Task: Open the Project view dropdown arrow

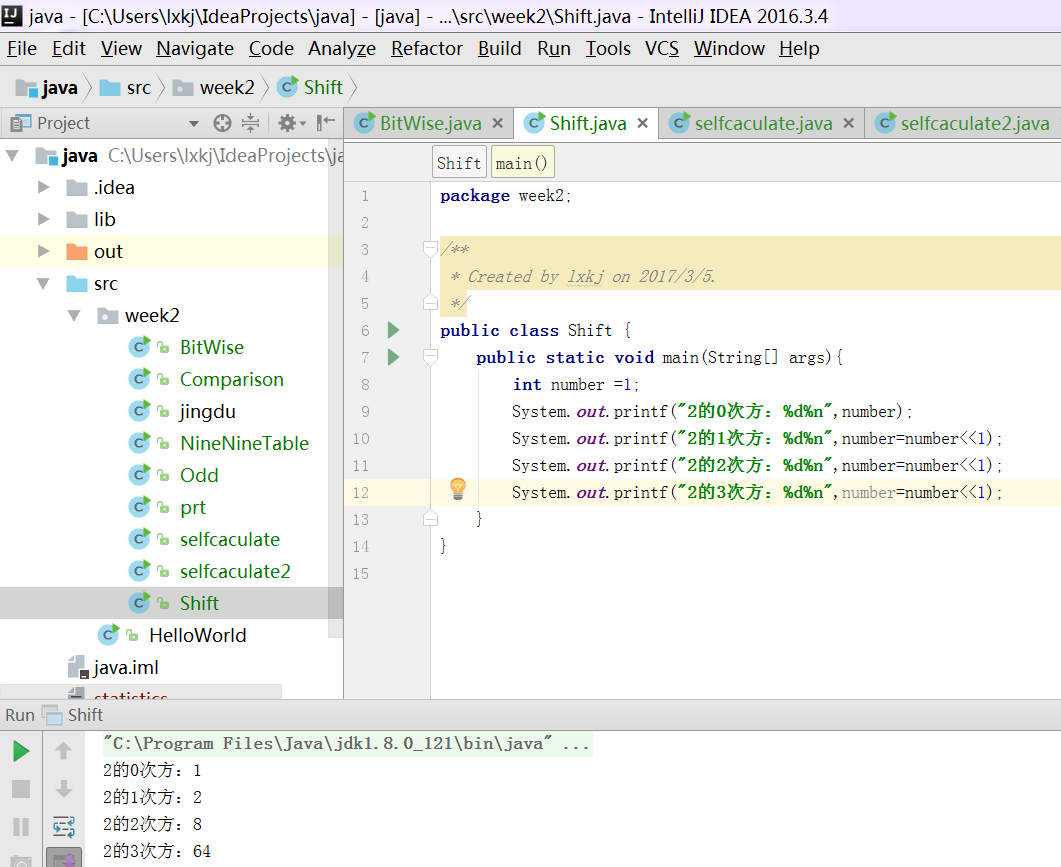Action: click(194, 124)
